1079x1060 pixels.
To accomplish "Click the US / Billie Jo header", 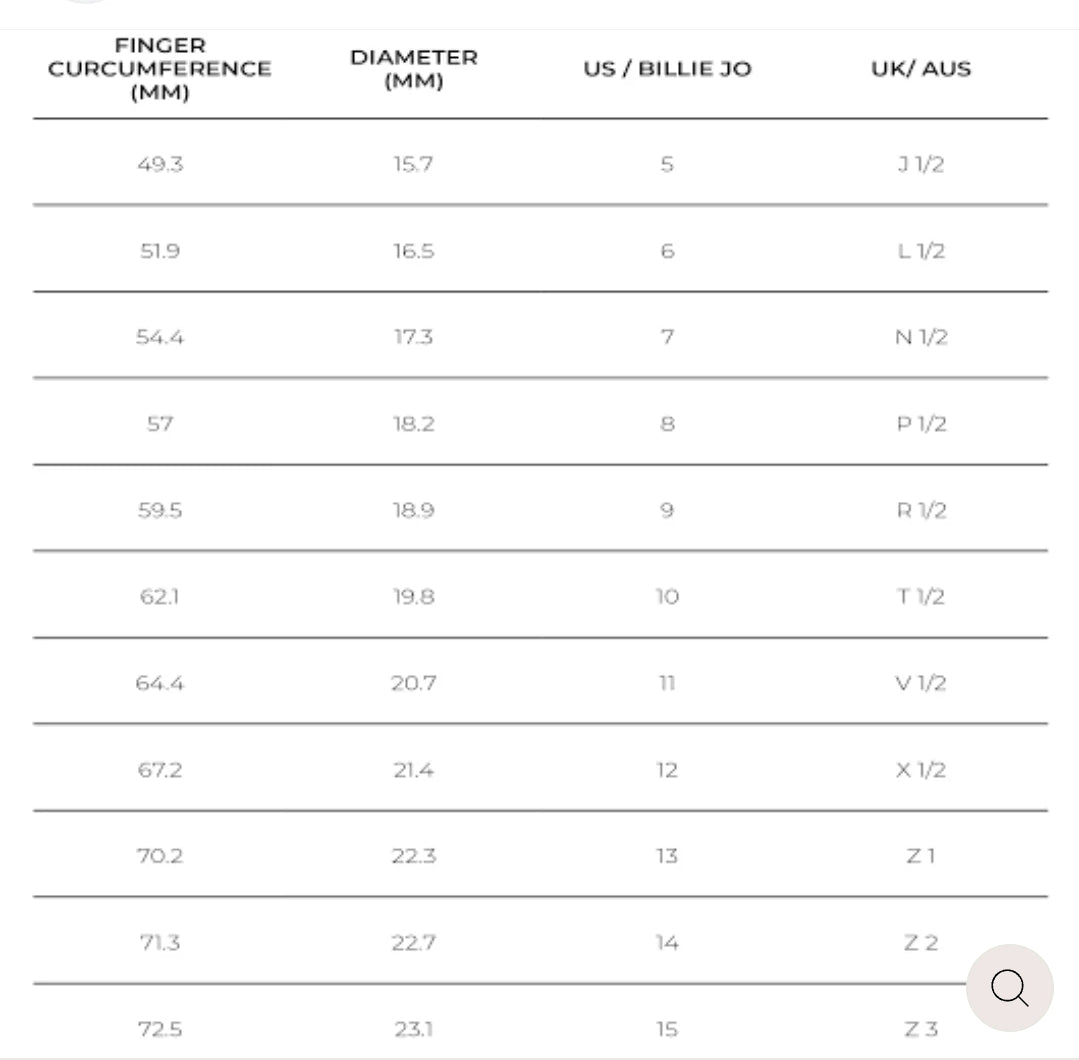I will click(x=667, y=69).
